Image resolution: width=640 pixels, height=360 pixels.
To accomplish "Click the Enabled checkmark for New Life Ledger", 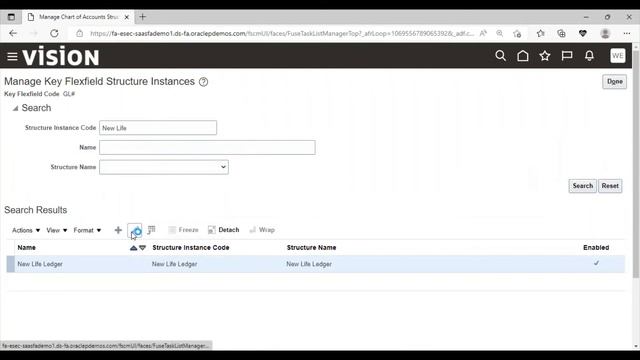I will (596, 263).
